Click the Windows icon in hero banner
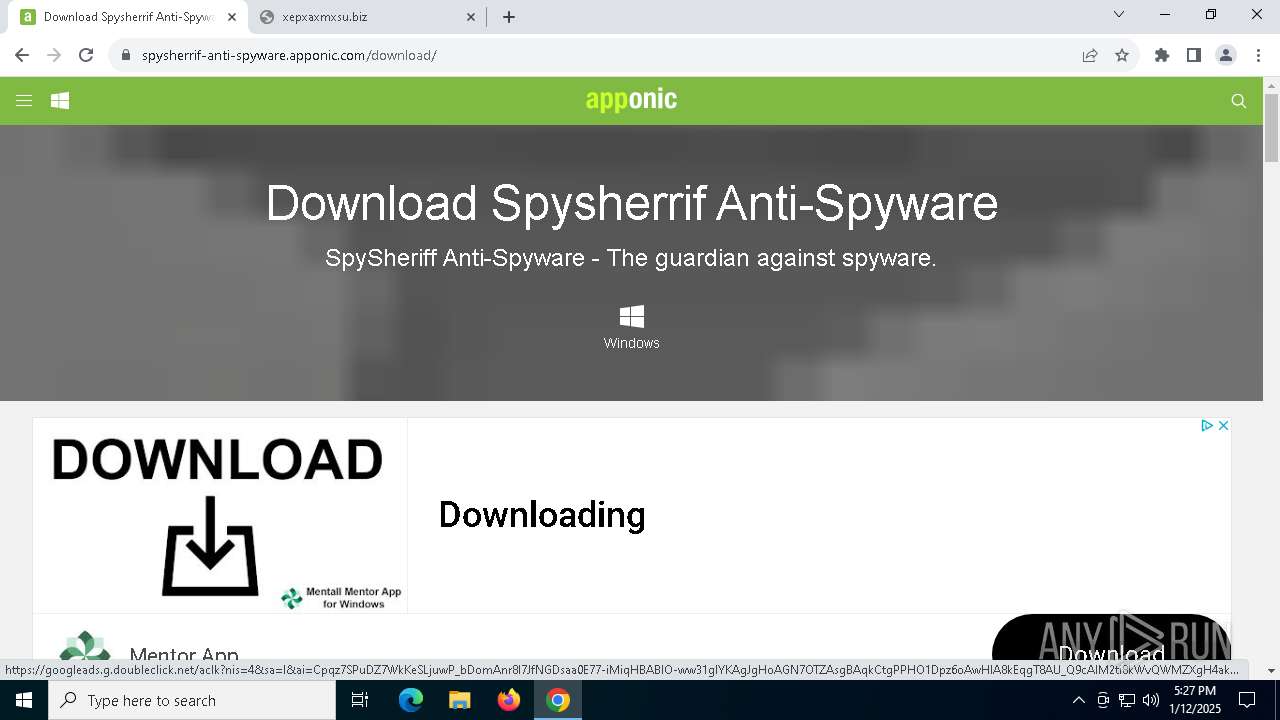Screen dimensions: 1280x720 point(632,317)
